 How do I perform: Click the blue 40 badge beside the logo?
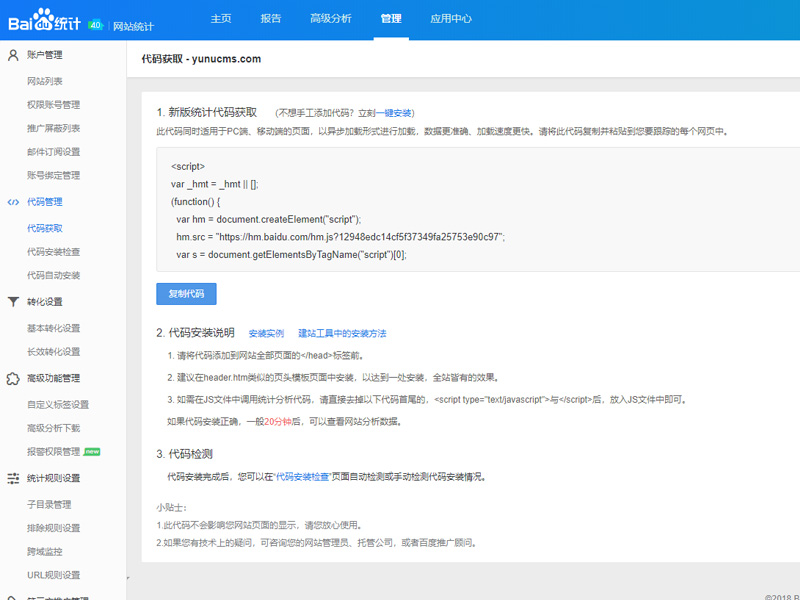pos(96,23)
